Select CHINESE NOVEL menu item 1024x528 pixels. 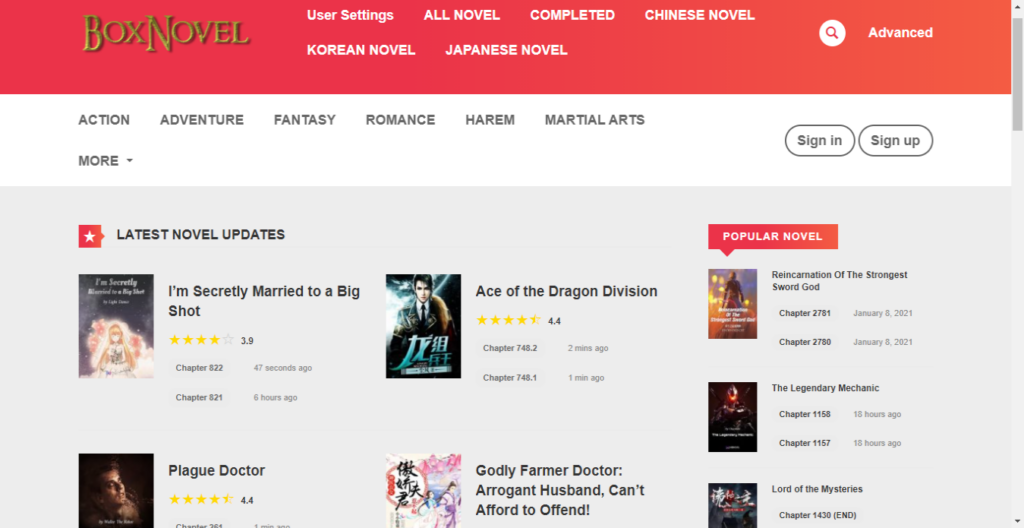[x=699, y=15]
